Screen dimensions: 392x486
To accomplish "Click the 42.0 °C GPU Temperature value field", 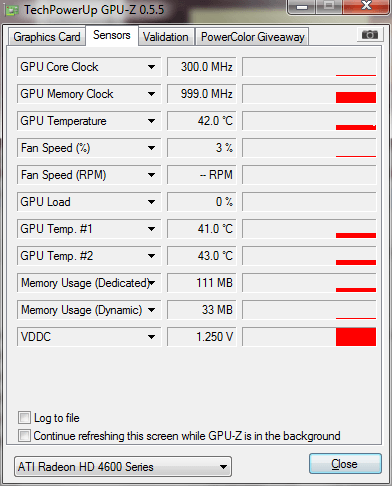I will [202, 121].
